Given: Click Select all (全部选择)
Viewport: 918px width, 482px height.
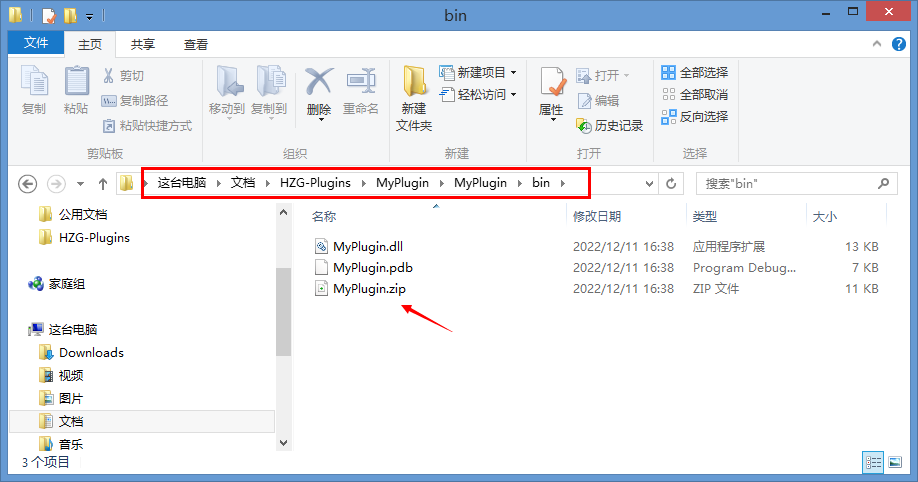Looking at the screenshot, I should 695,73.
